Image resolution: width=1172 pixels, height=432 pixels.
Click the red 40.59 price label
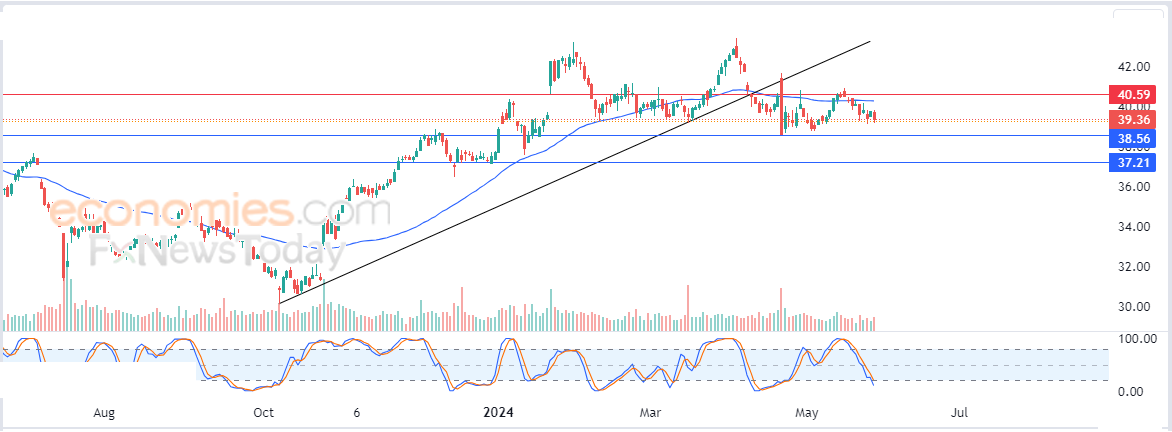click(1132, 95)
